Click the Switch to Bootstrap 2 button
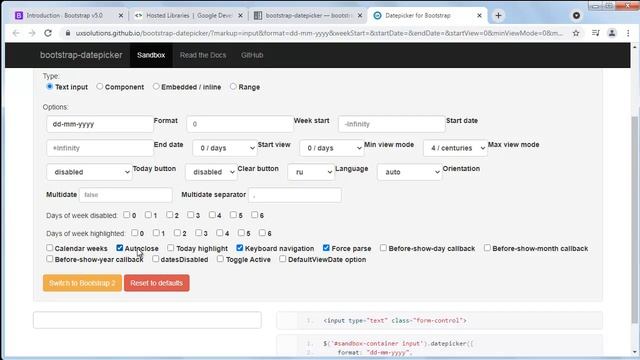640x360 pixels. pyautogui.click(x=82, y=283)
